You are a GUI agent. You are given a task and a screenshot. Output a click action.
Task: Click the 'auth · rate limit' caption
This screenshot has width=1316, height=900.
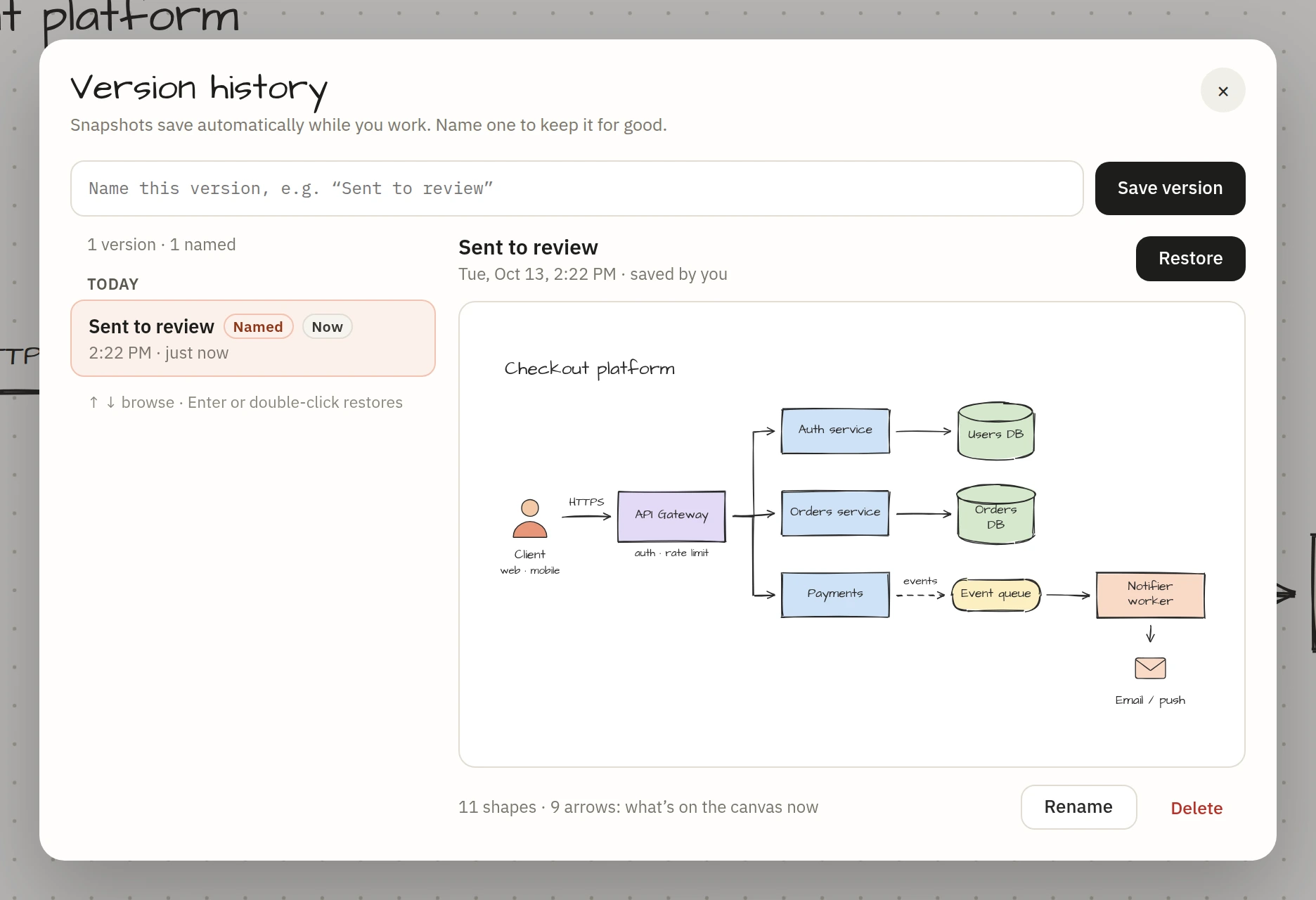pyautogui.click(x=671, y=553)
